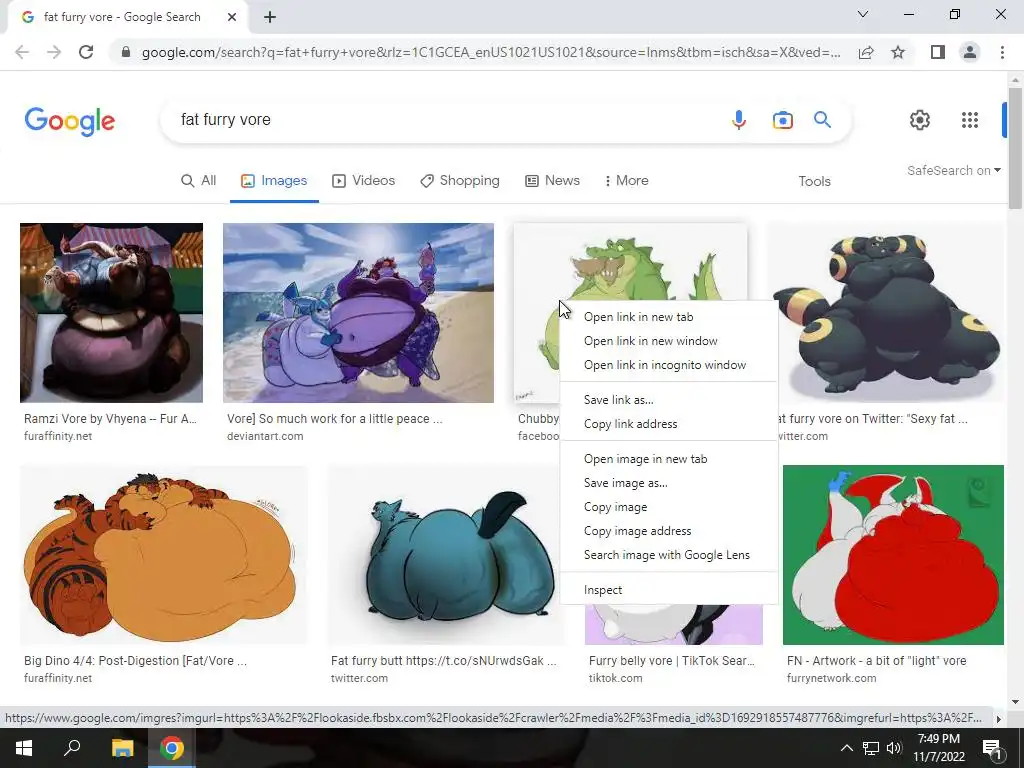
Task: Open Google quick settings gear
Action: 920,120
